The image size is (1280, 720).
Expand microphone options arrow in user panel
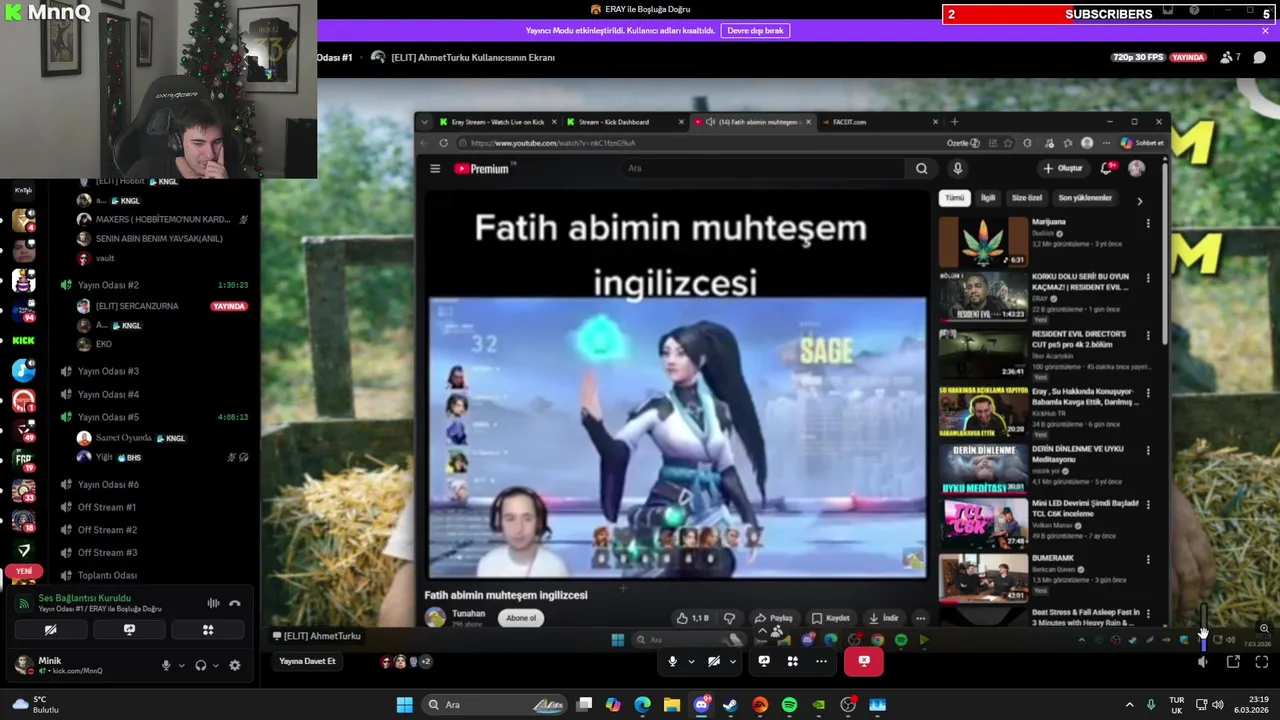coord(181,666)
